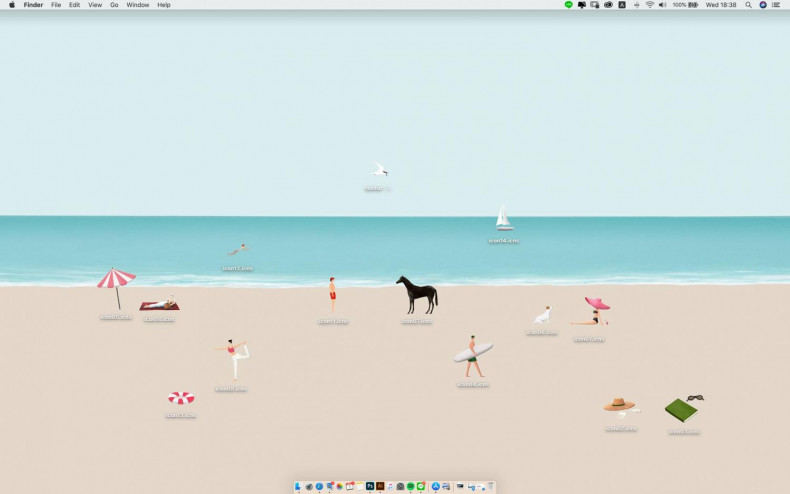
Task: Open the Go menu in menu bar
Action: [x=114, y=5]
